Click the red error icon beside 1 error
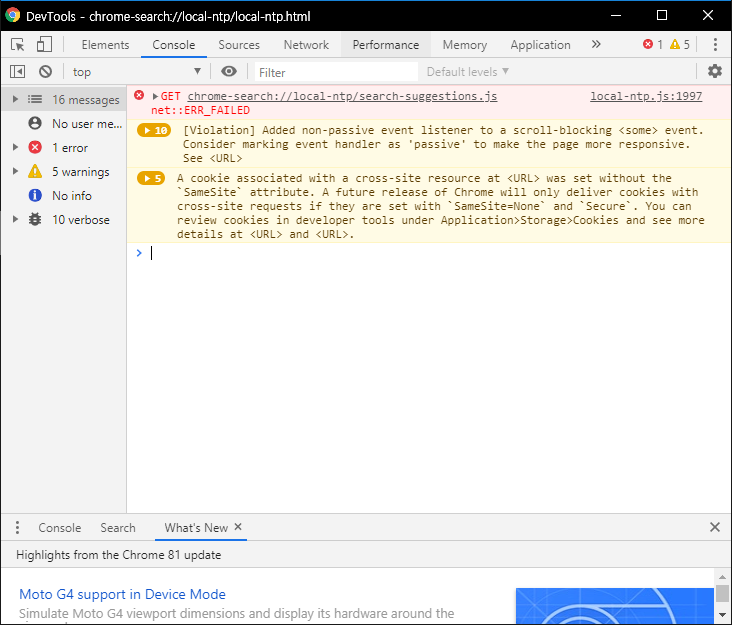The width and height of the screenshot is (732, 625). click(x=35, y=147)
